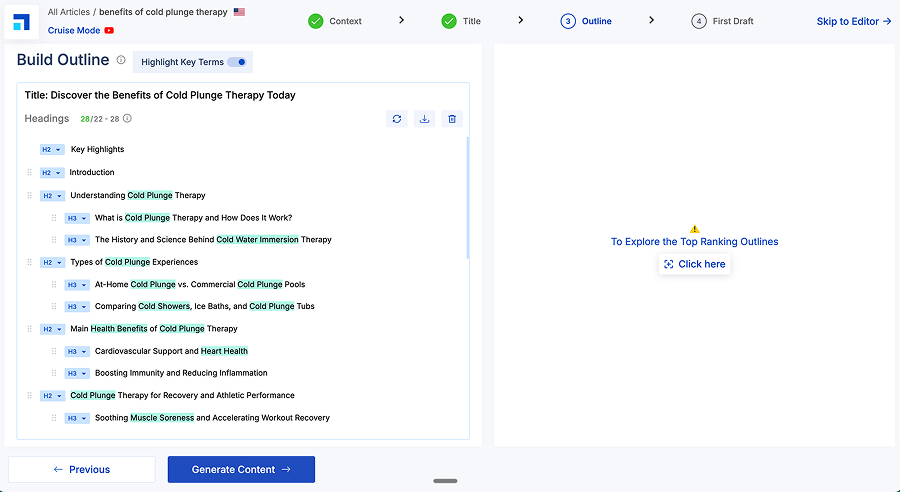Click the step 4 circle icon for First Draft
This screenshot has width=900, height=492.
click(699, 21)
